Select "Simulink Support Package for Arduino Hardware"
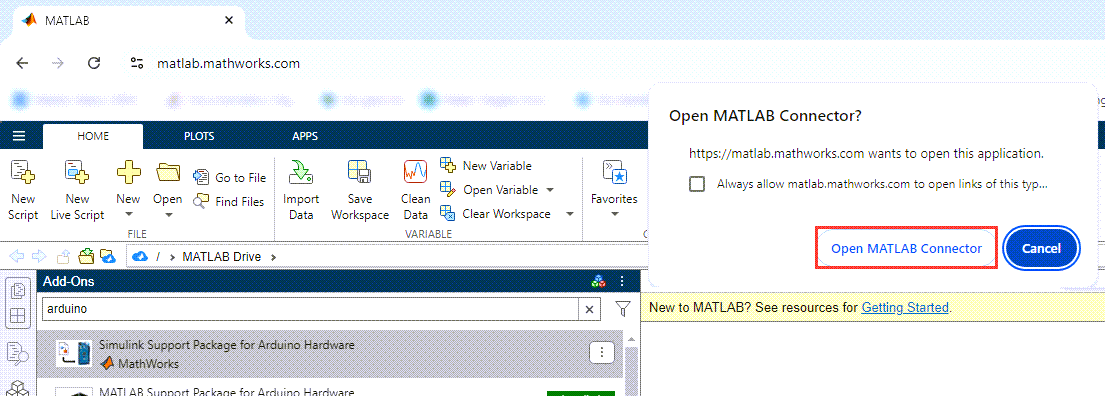Image resolution: width=1105 pixels, height=396 pixels. [x=227, y=345]
